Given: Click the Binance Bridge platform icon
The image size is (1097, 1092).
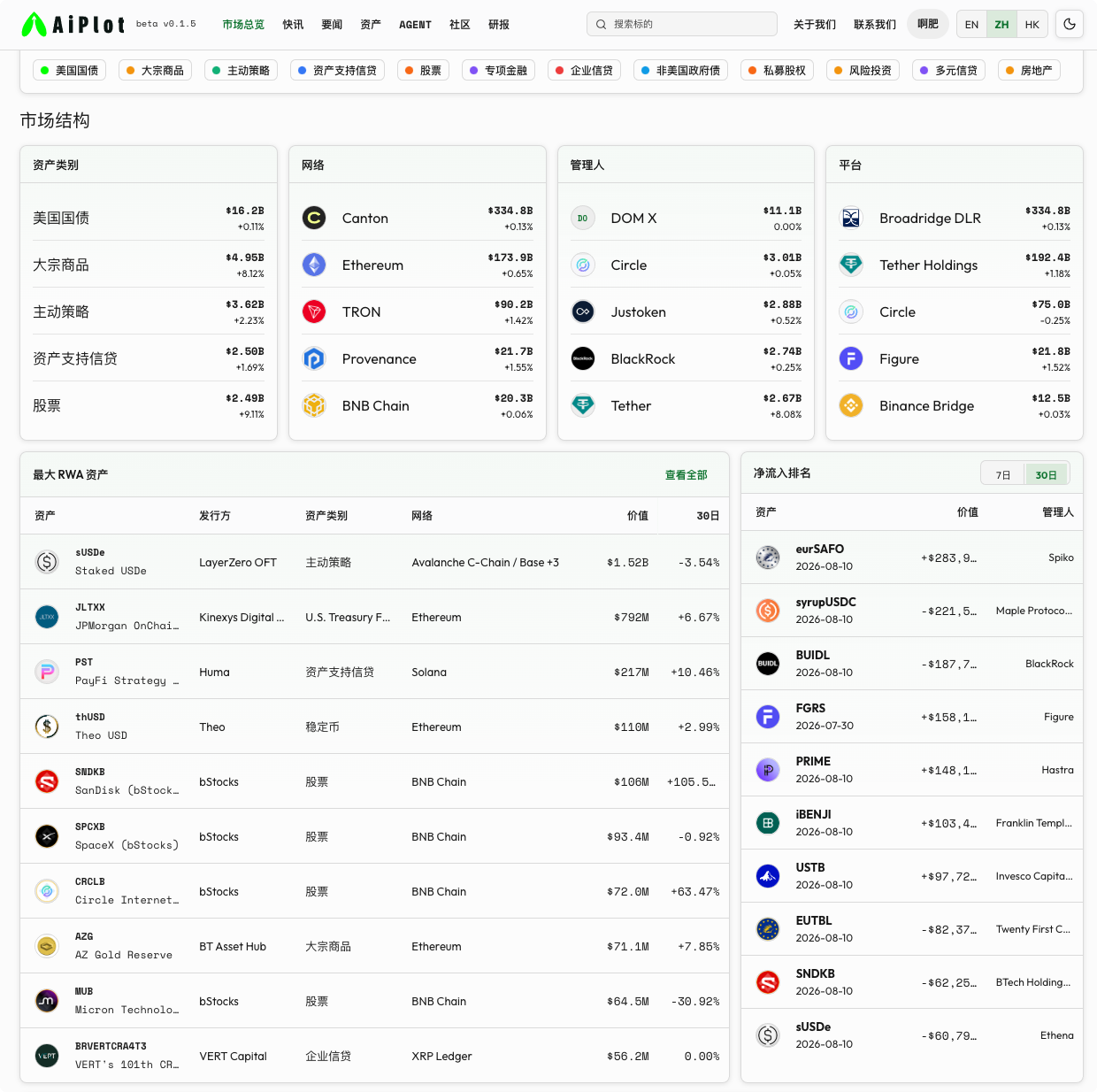Looking at the screenshot, I should [851, 405].
